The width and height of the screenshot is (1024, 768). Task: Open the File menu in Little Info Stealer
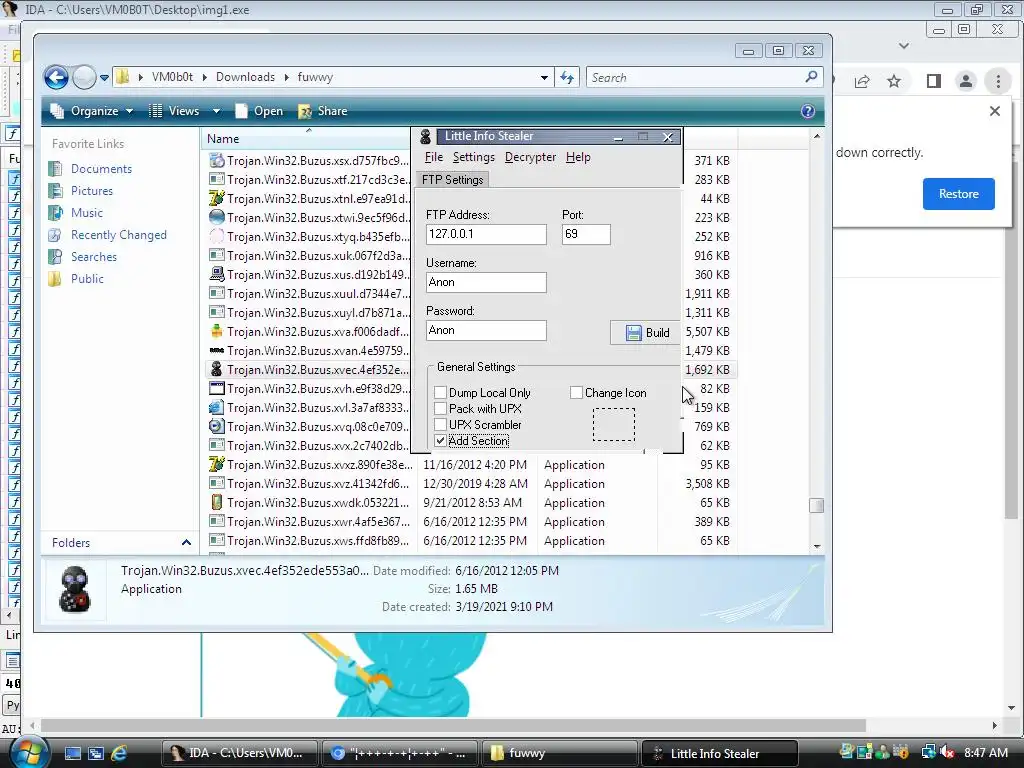(434, 157)
